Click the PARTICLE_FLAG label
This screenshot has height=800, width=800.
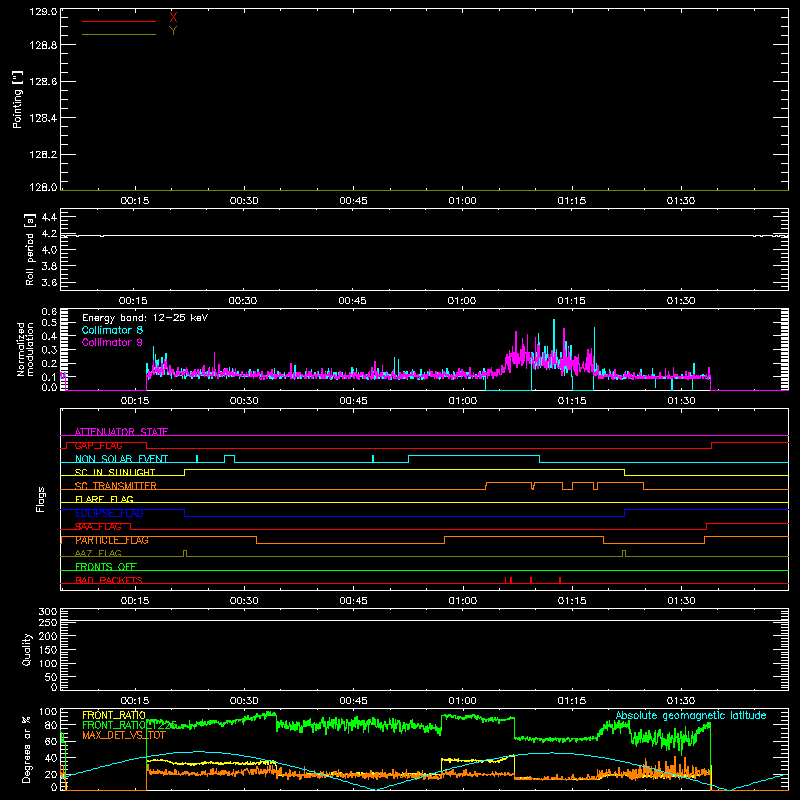coord(112,540)
